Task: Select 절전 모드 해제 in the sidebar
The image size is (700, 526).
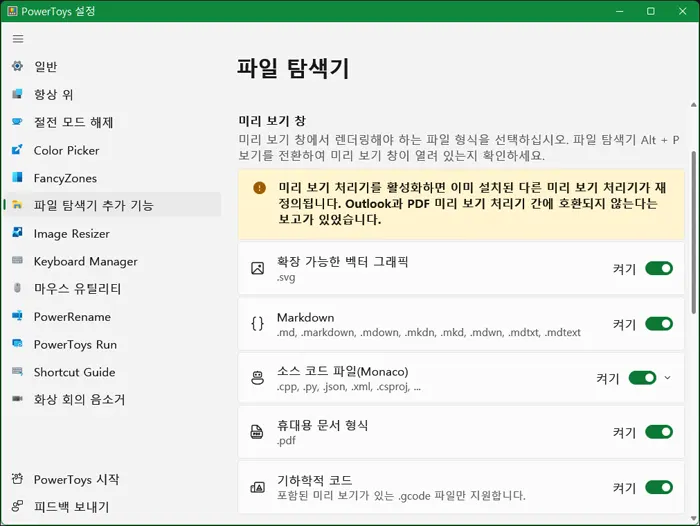Action: 112,121
